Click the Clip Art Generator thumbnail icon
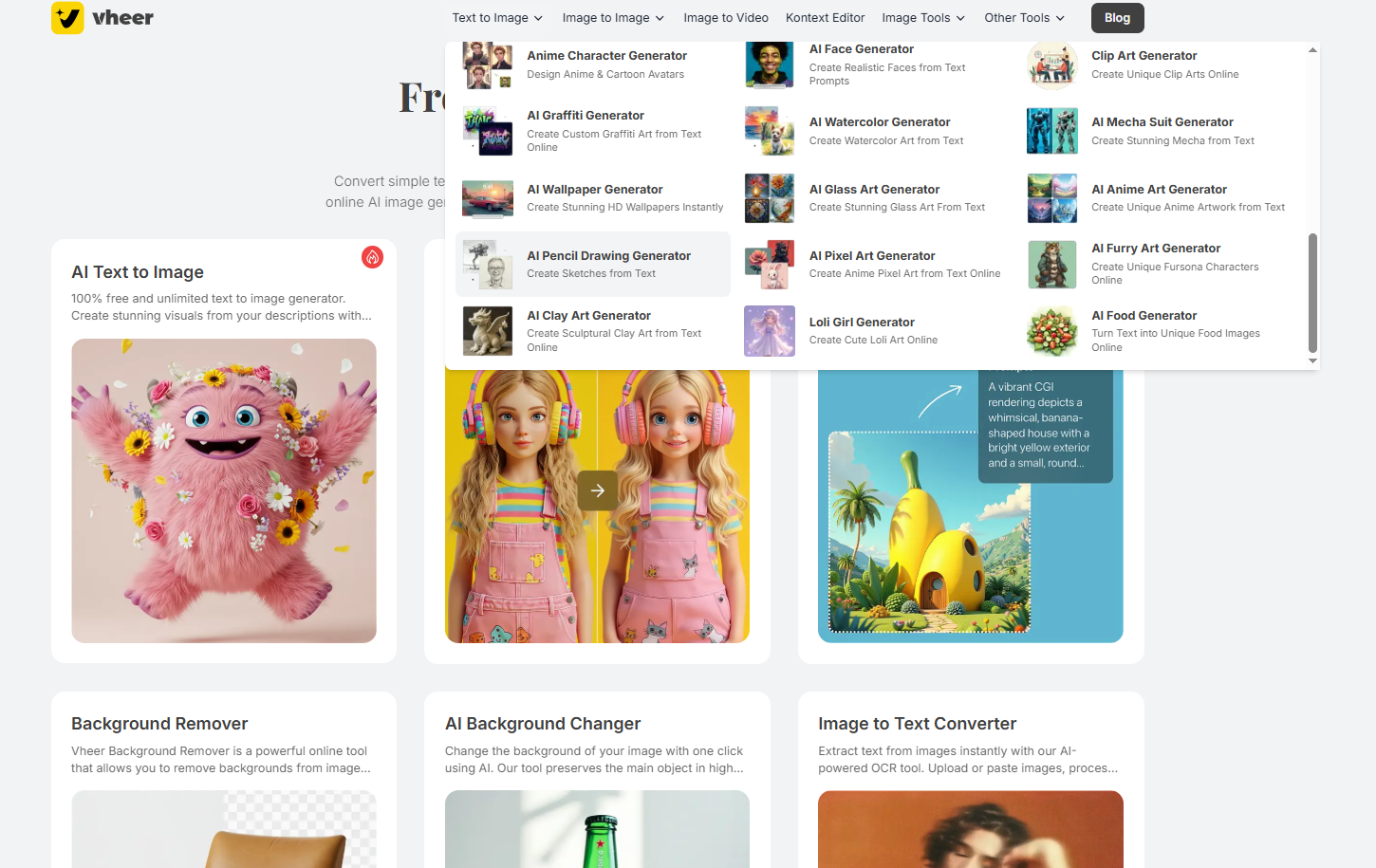Viewport: 1376px width, 868px height. point(1052,65)
